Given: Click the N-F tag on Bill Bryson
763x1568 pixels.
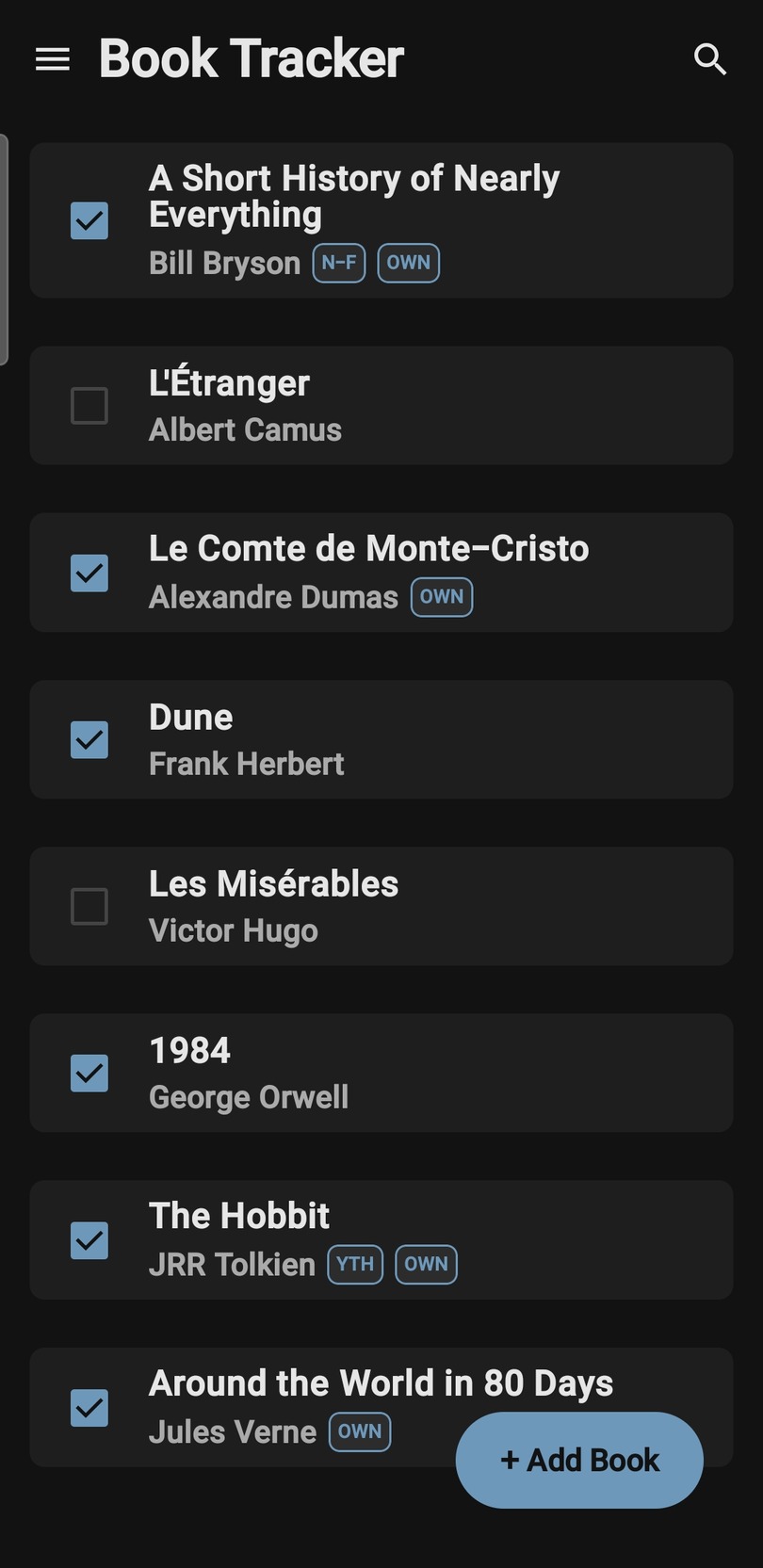Looking at the screenshot, I should (x=339, y=263).
